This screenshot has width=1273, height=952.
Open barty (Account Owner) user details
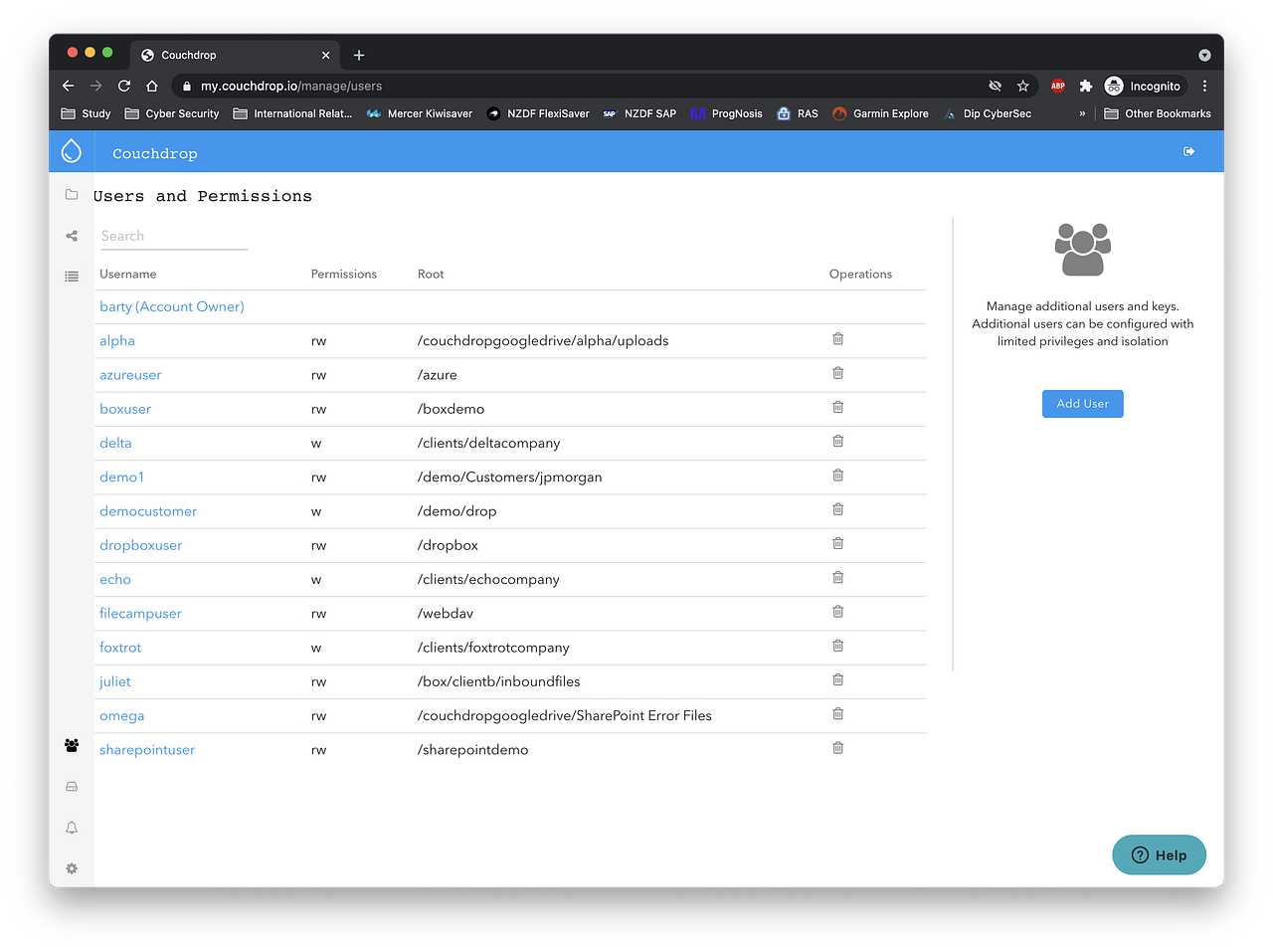point(171,306)
